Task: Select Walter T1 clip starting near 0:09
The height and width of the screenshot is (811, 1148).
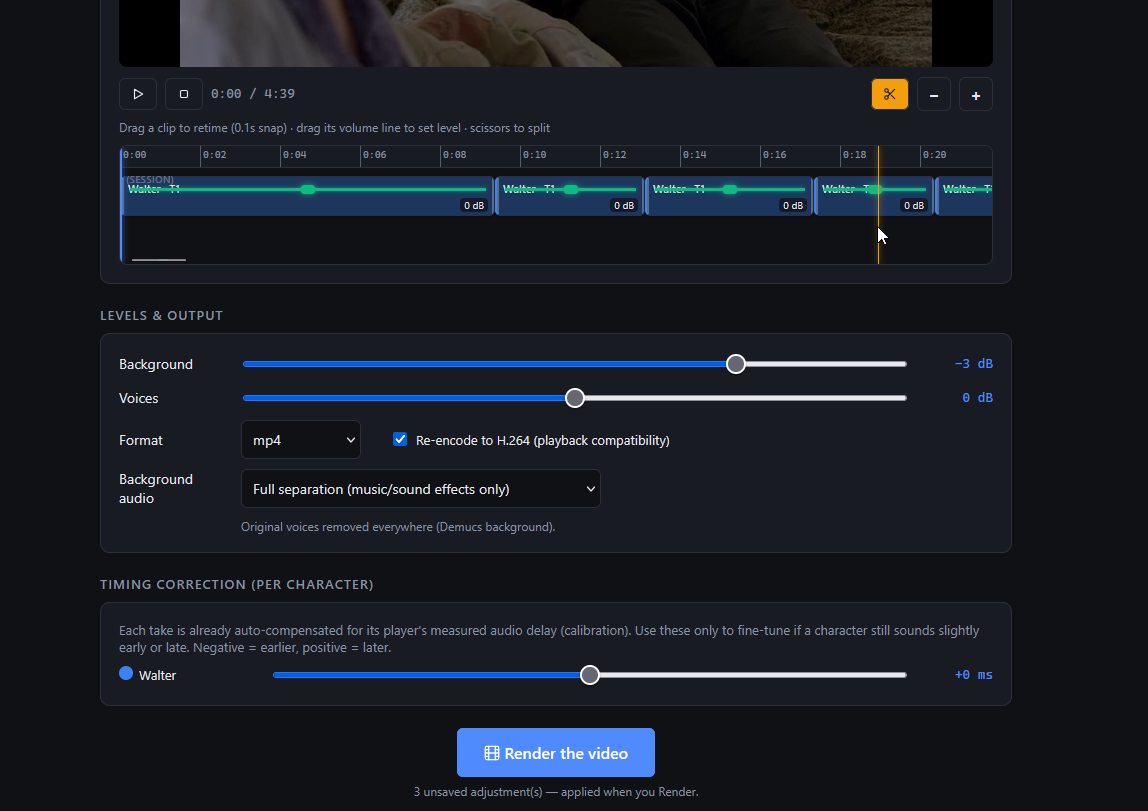Action: 570,196
